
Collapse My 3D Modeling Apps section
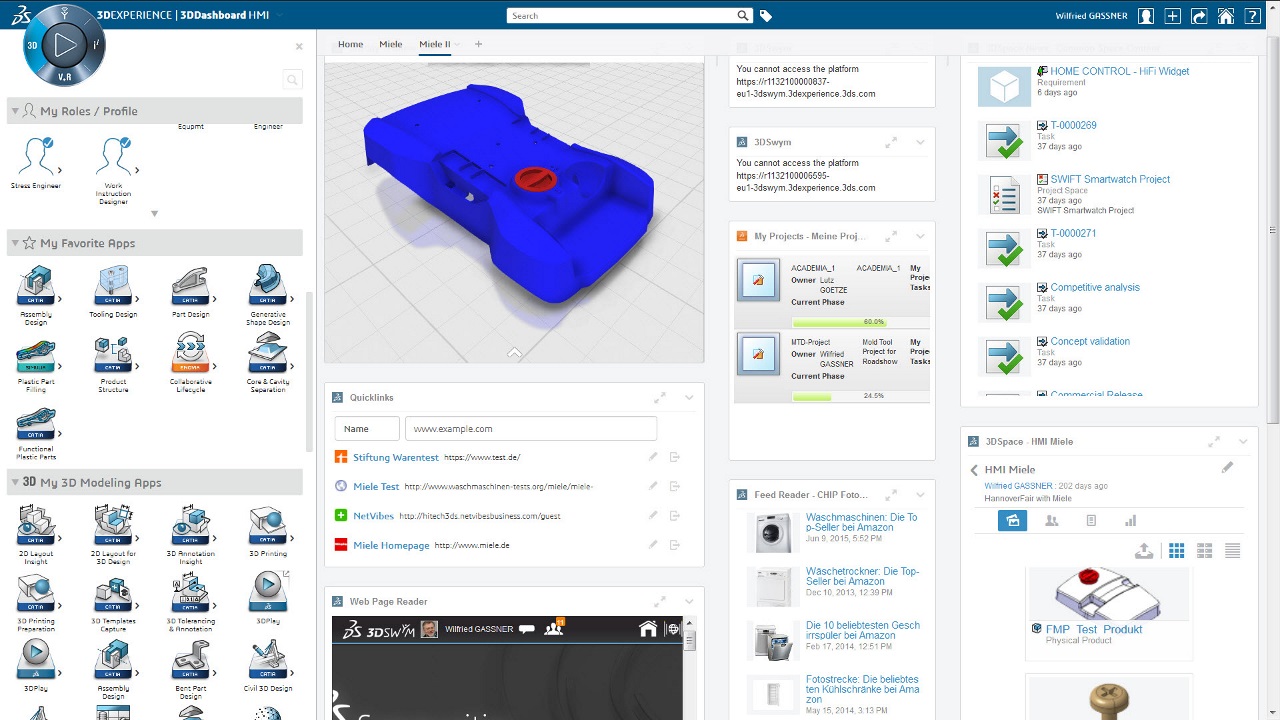pyautogui.click(x=15, y=482)
